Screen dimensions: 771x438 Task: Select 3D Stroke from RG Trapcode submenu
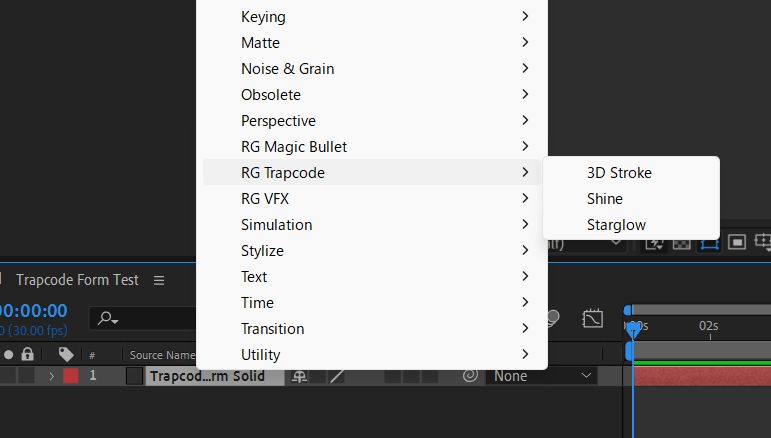[631, 173]
